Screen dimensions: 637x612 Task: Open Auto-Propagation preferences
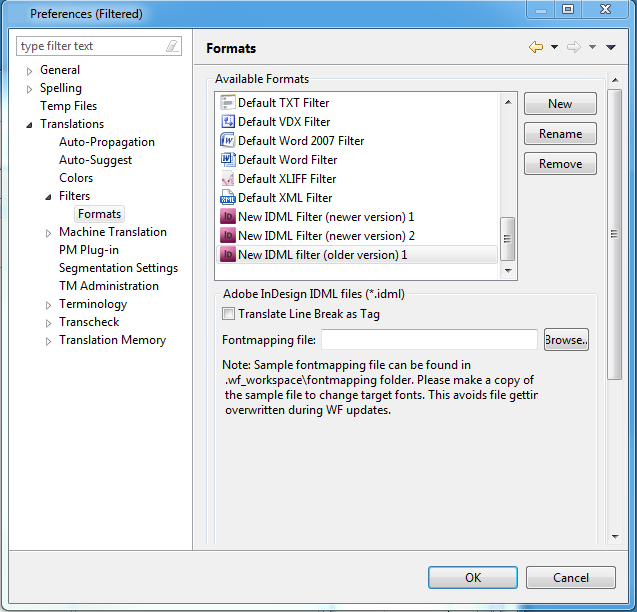point(107,142)
